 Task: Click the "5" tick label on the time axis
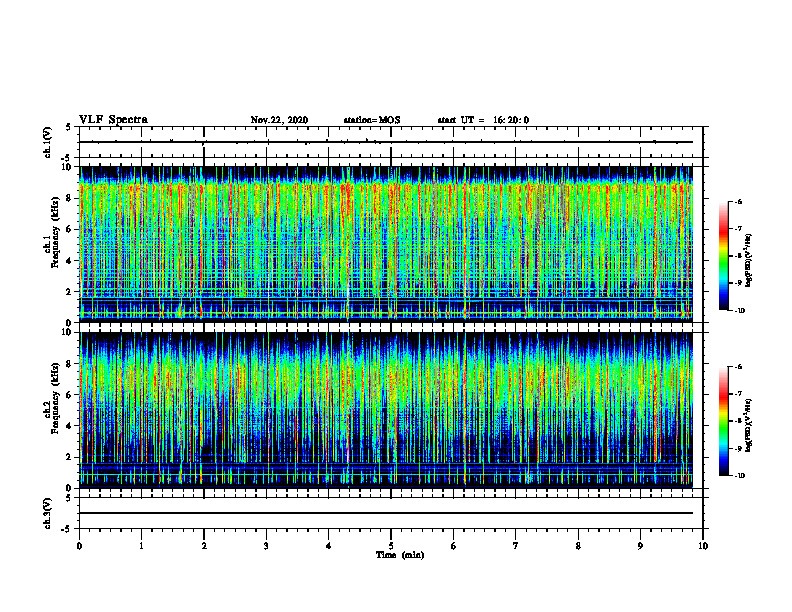[391, 546]
